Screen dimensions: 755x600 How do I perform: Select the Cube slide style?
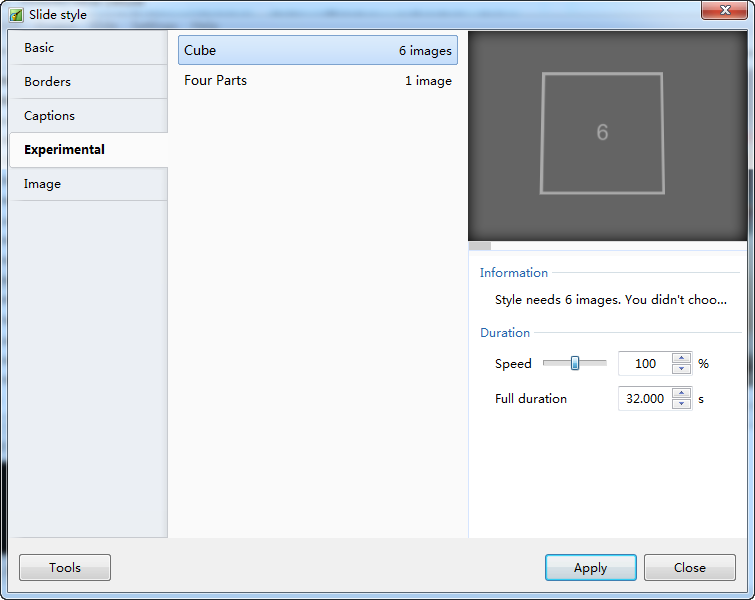coord(317,51)
